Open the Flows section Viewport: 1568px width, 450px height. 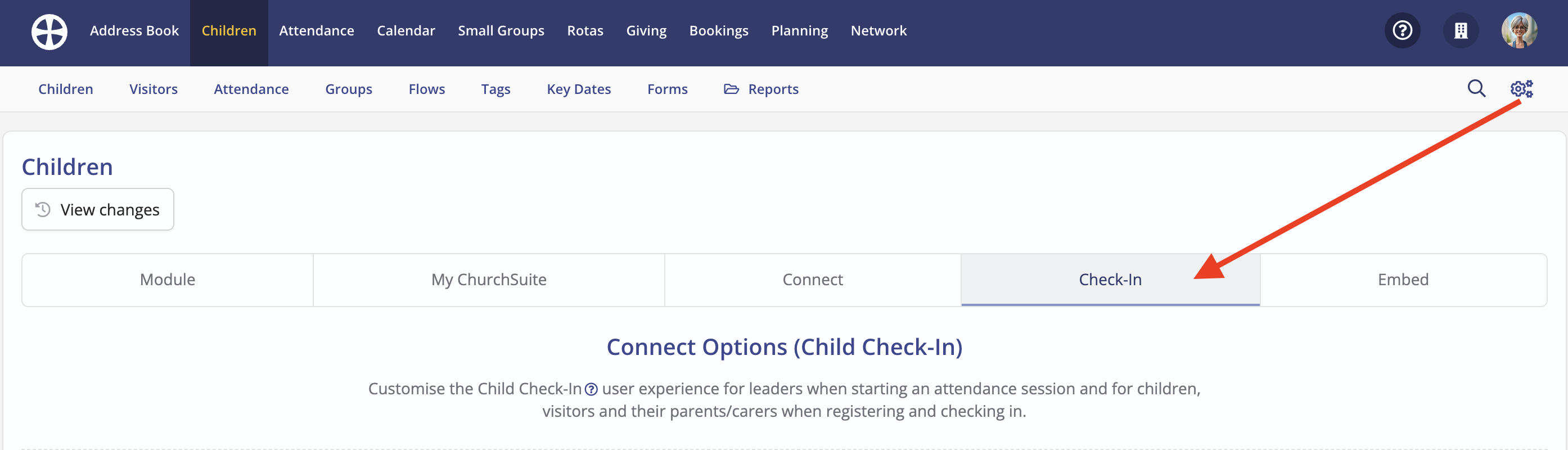pyautogui.click(x=427, y=89)
